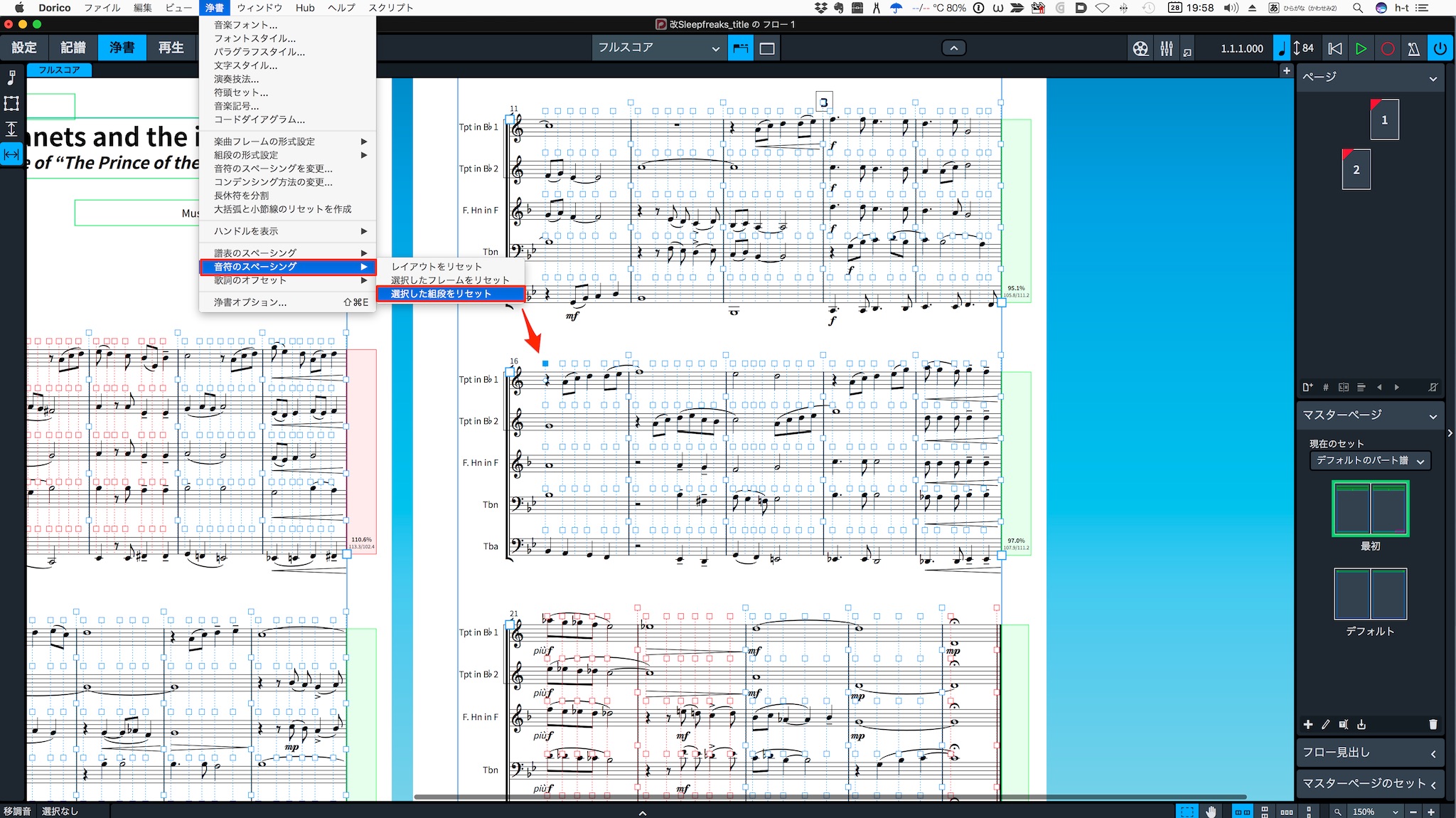The image size is (1456, 818).
Task: Toggle the metronome click icon
Action: point(1413,48)
